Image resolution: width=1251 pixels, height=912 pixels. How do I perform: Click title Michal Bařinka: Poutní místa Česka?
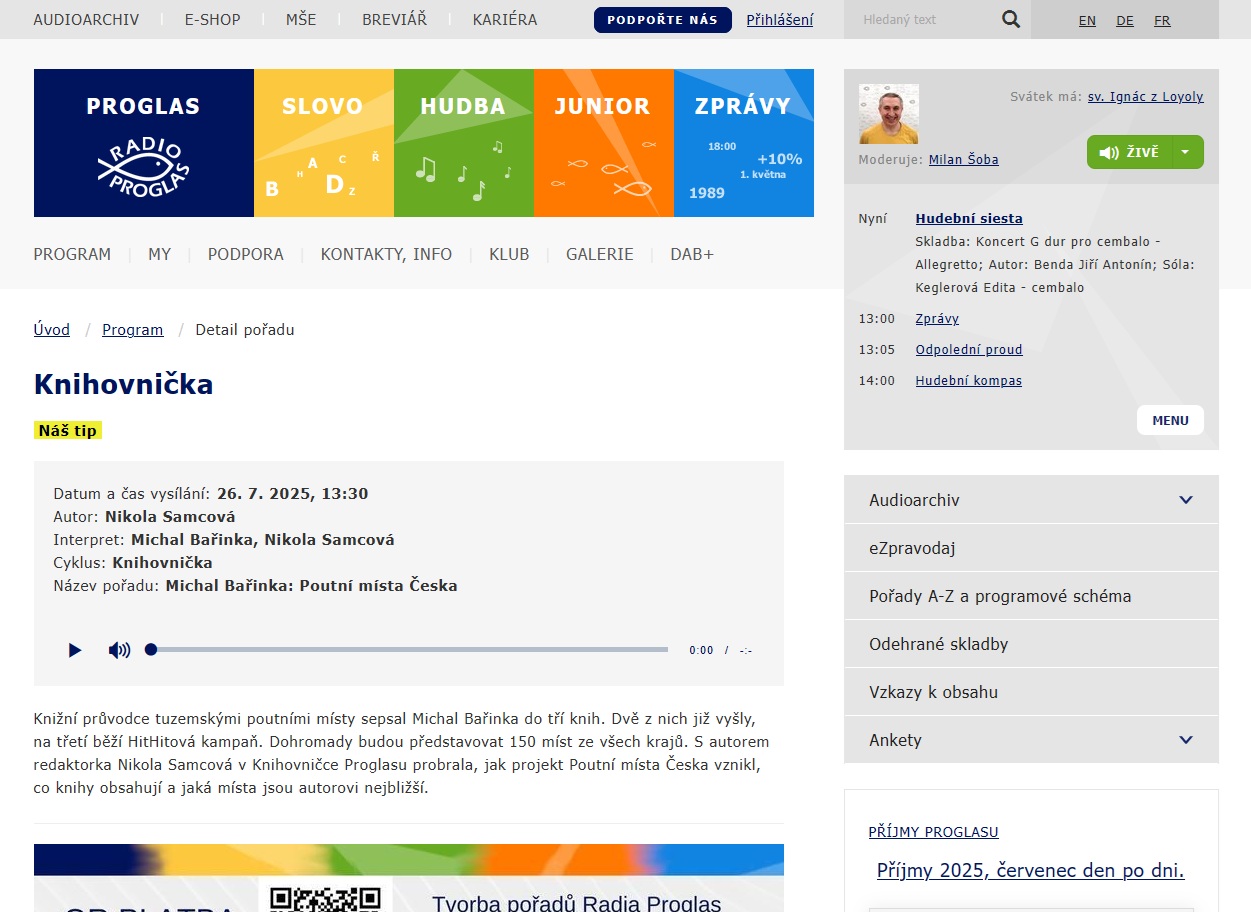click(311, 586)
